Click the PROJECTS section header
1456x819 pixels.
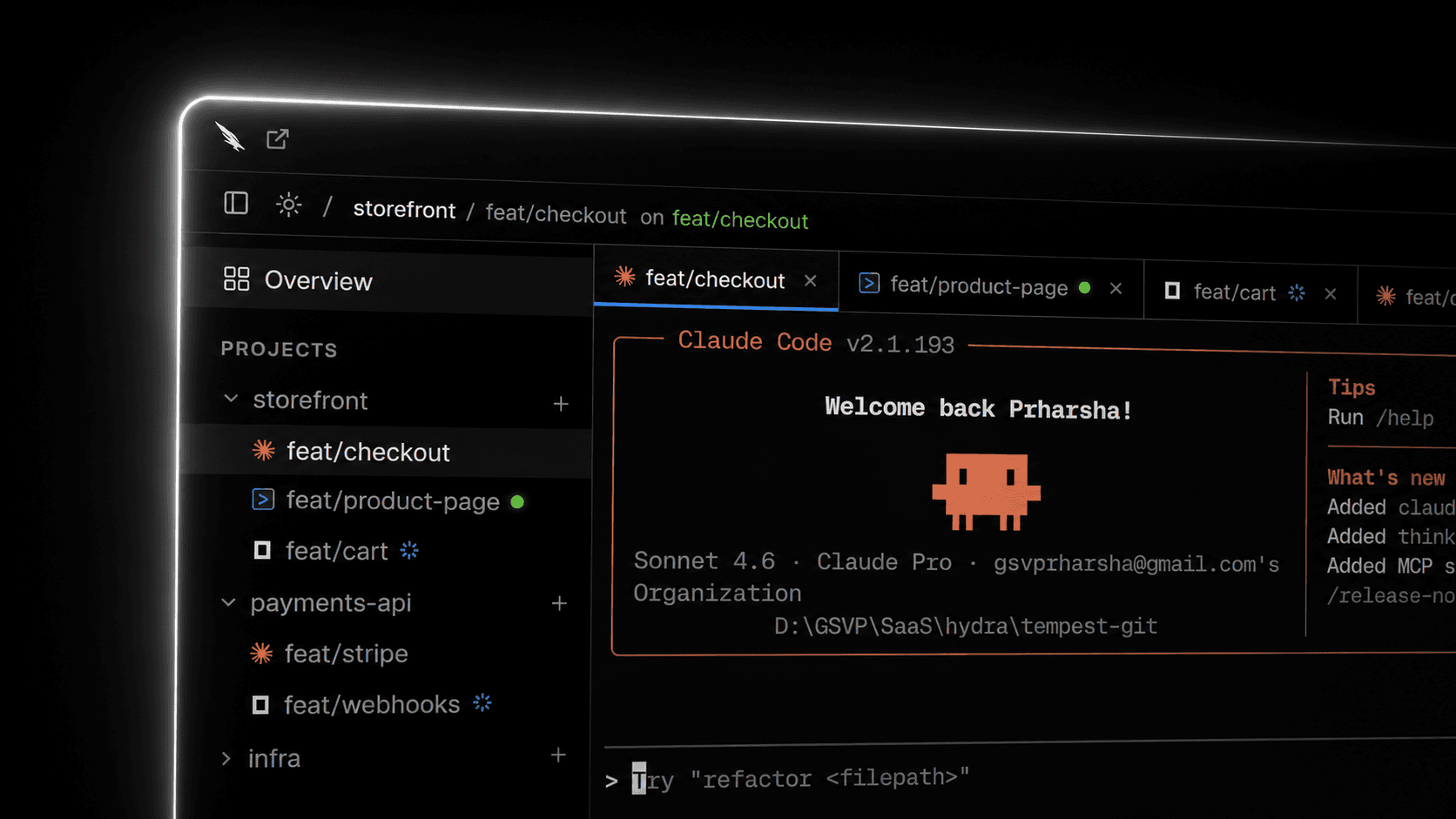279,349
